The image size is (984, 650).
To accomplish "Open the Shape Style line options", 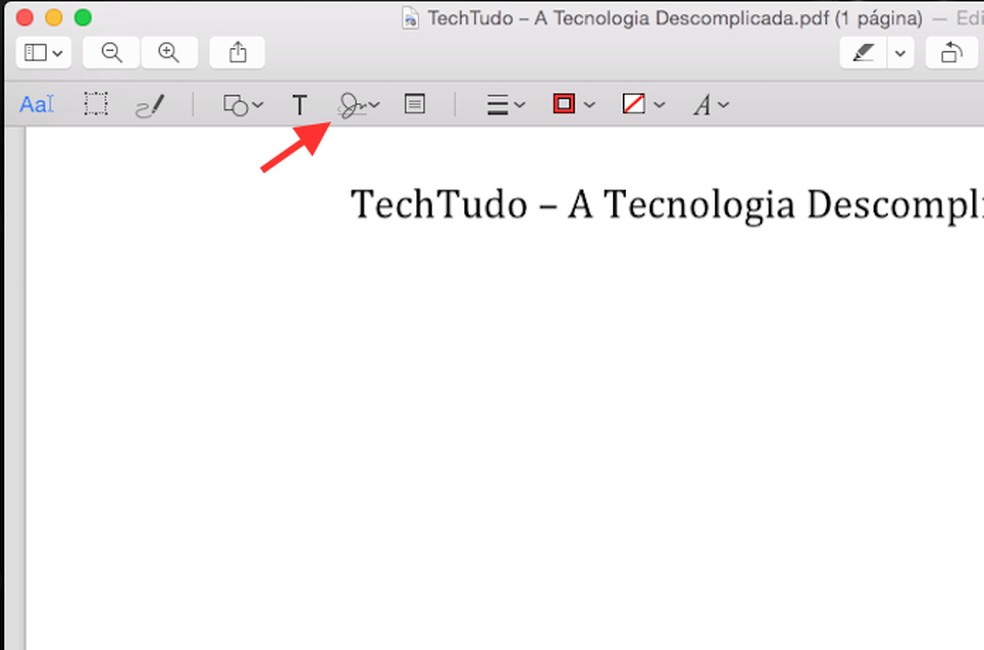I will (x=504, y=104).
